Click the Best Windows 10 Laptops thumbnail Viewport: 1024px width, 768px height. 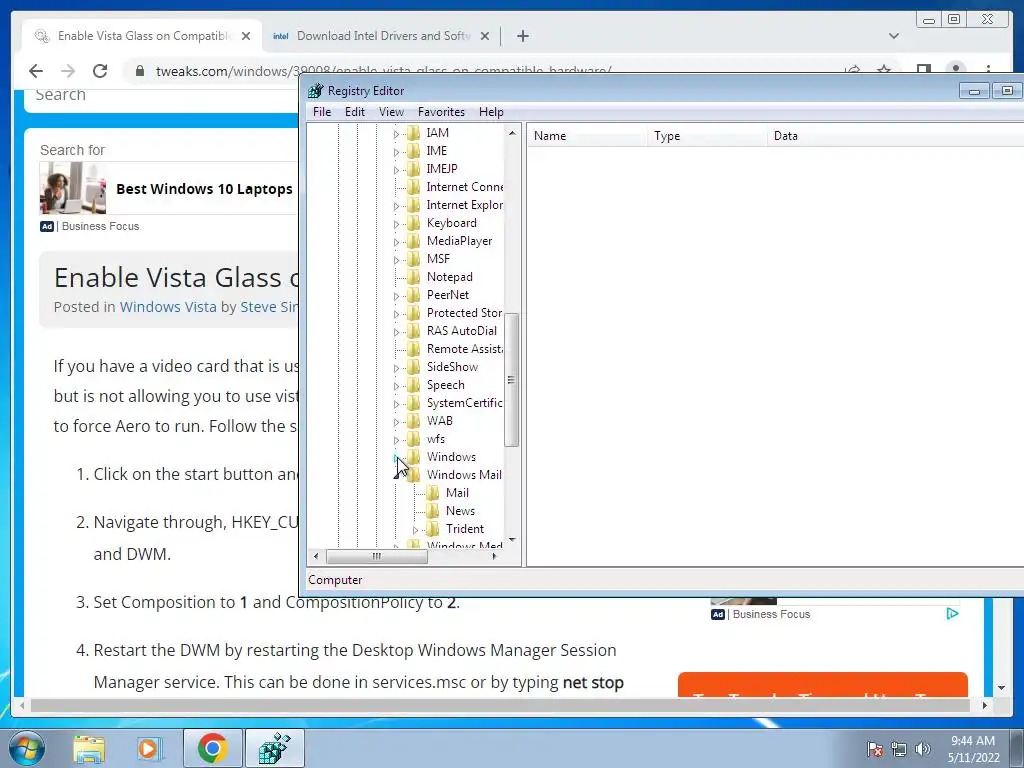pyautogui.click(x=72, y=188)
